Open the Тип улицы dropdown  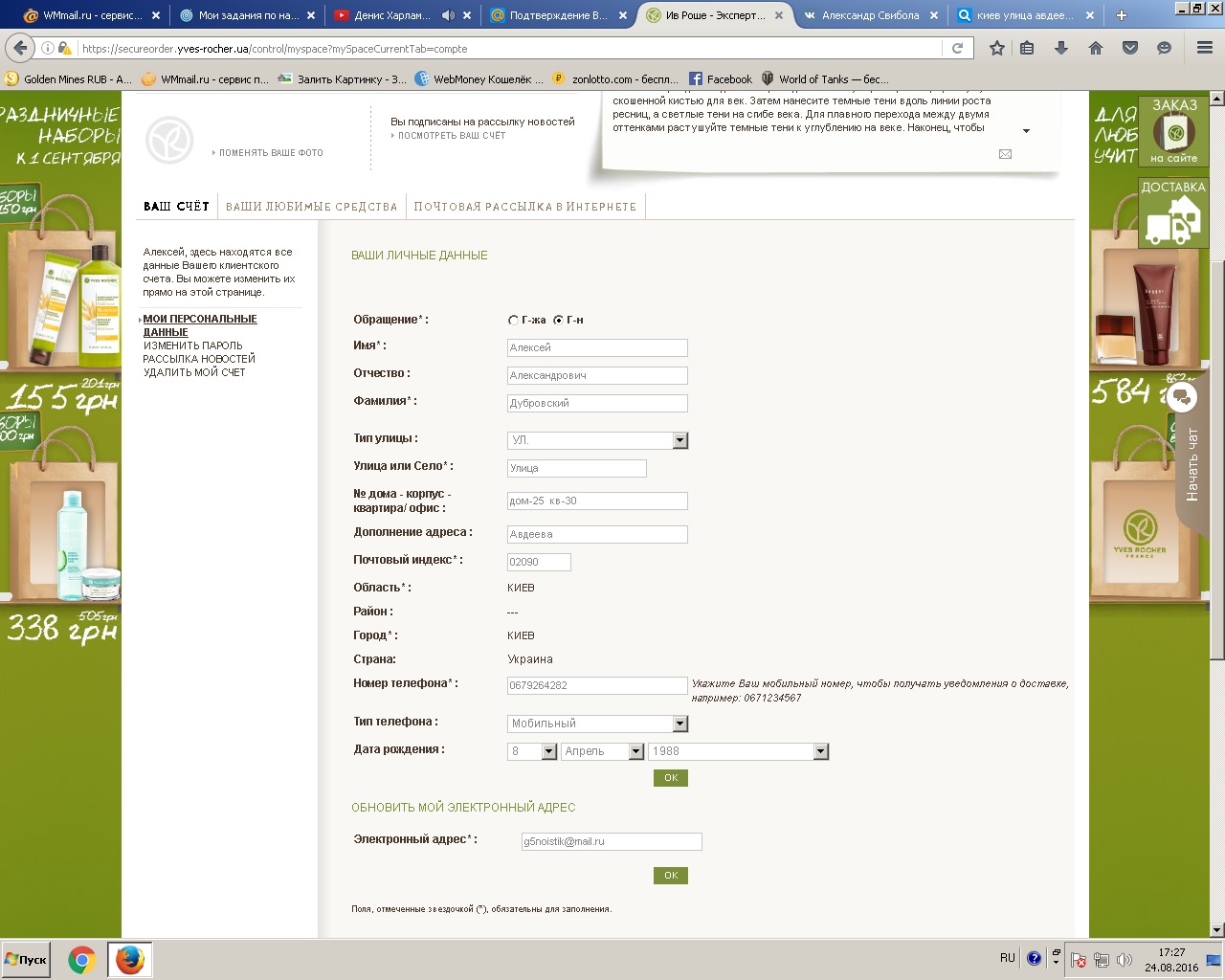click(598, 440)
